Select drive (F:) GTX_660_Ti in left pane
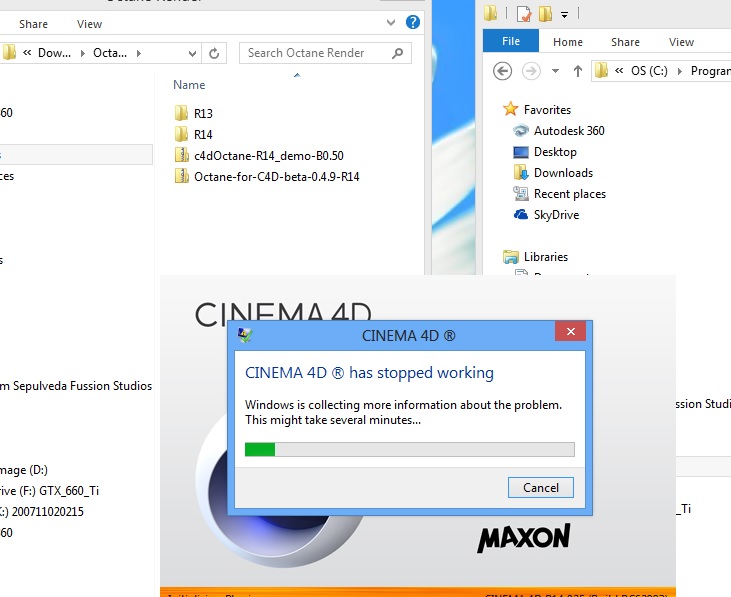This screenshot has height=597, width=731. (49, 490)
